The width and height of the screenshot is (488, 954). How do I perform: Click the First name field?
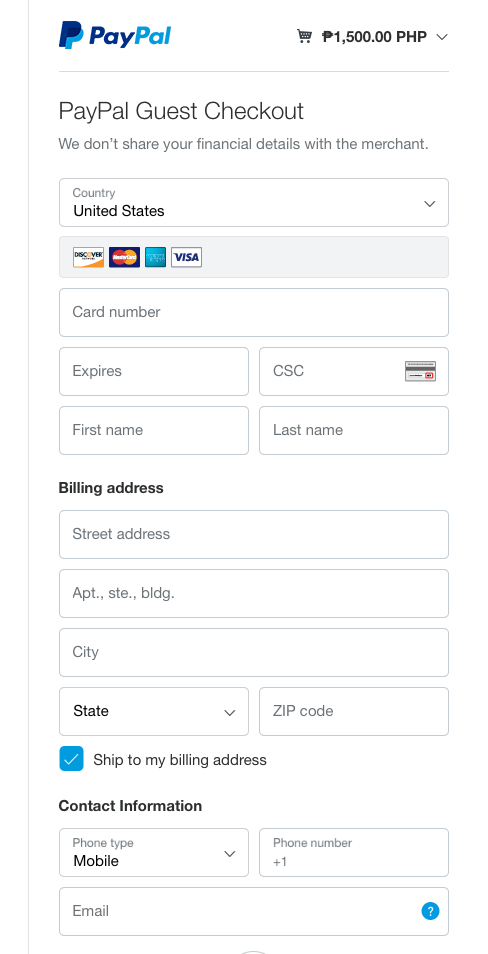pyautogui.click(x=154, y=430)
